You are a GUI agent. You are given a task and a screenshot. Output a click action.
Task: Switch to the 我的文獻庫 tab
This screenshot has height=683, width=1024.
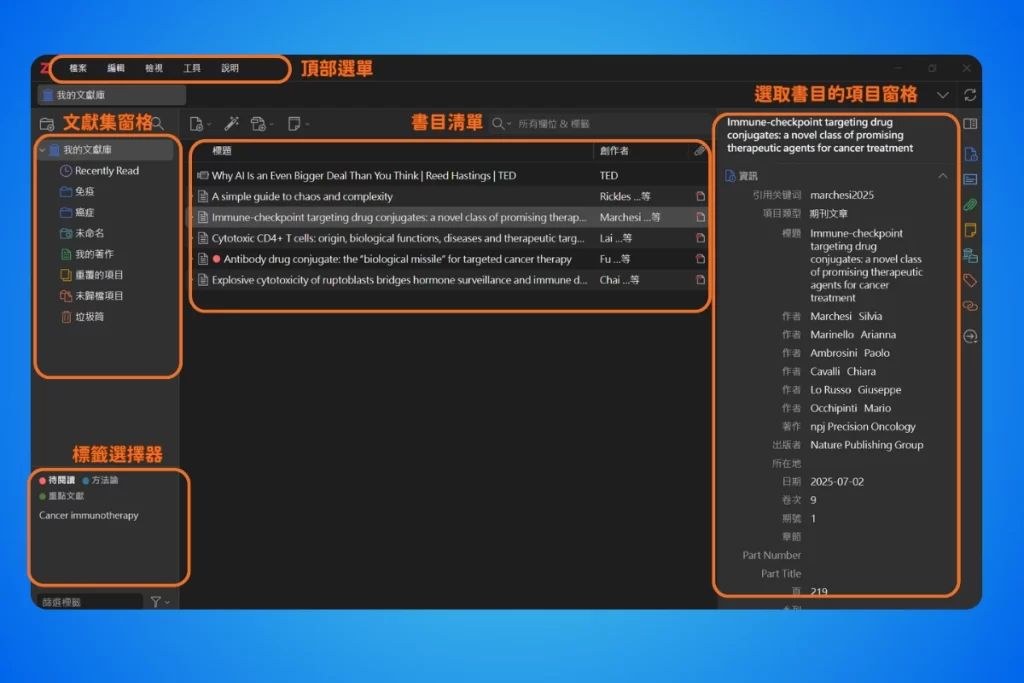(112, 95)
